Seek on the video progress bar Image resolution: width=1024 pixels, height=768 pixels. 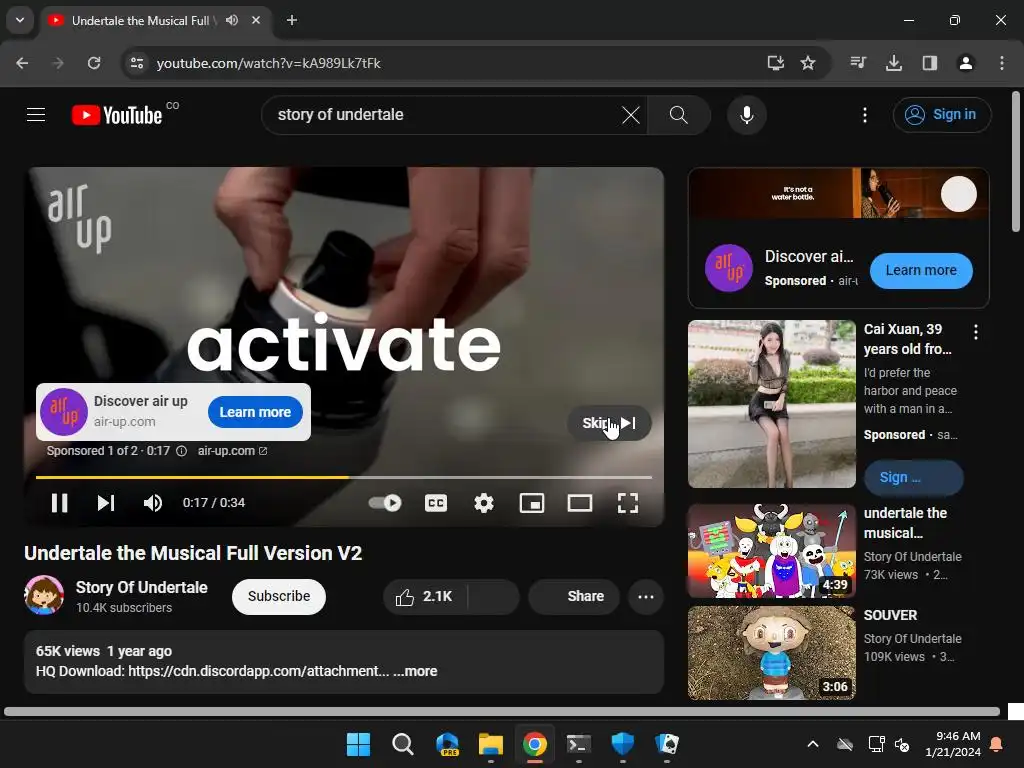coord(344,477)
